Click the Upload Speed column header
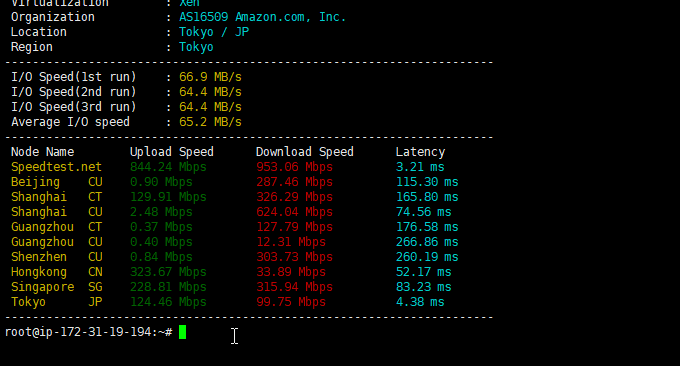680x366 pixels. click(172, 152)
